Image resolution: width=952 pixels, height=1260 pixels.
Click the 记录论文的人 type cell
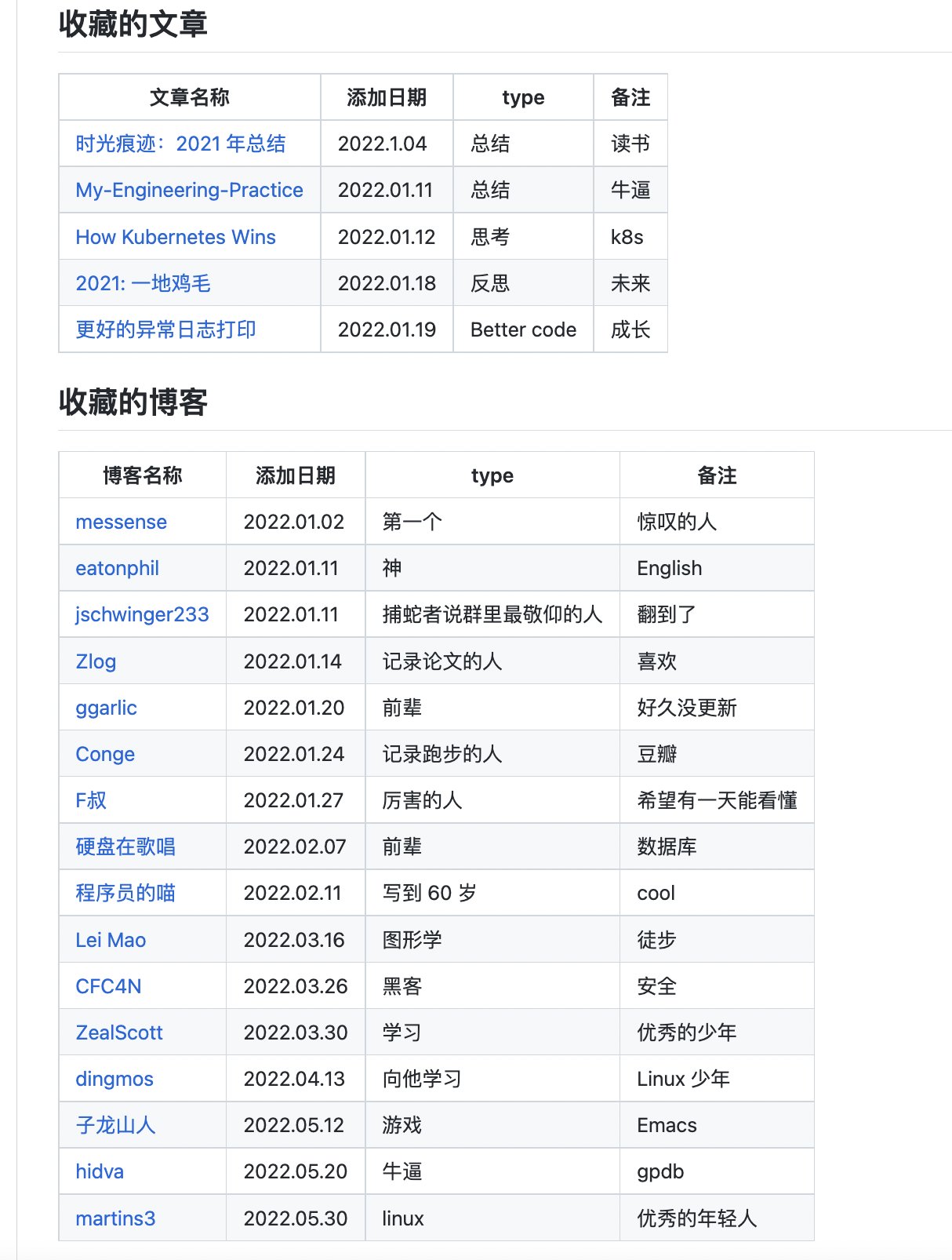492,661
